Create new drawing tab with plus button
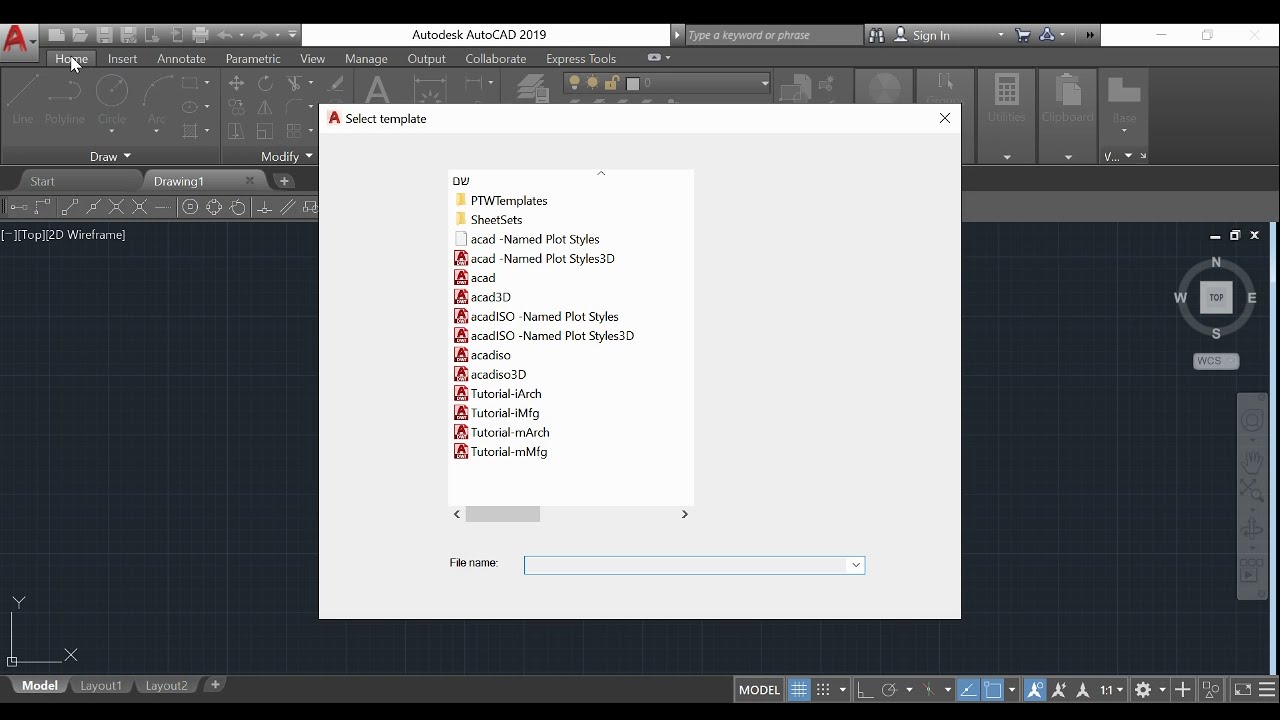The width and height of the screenshot is (1280, 720). click(x=285, y=181)
